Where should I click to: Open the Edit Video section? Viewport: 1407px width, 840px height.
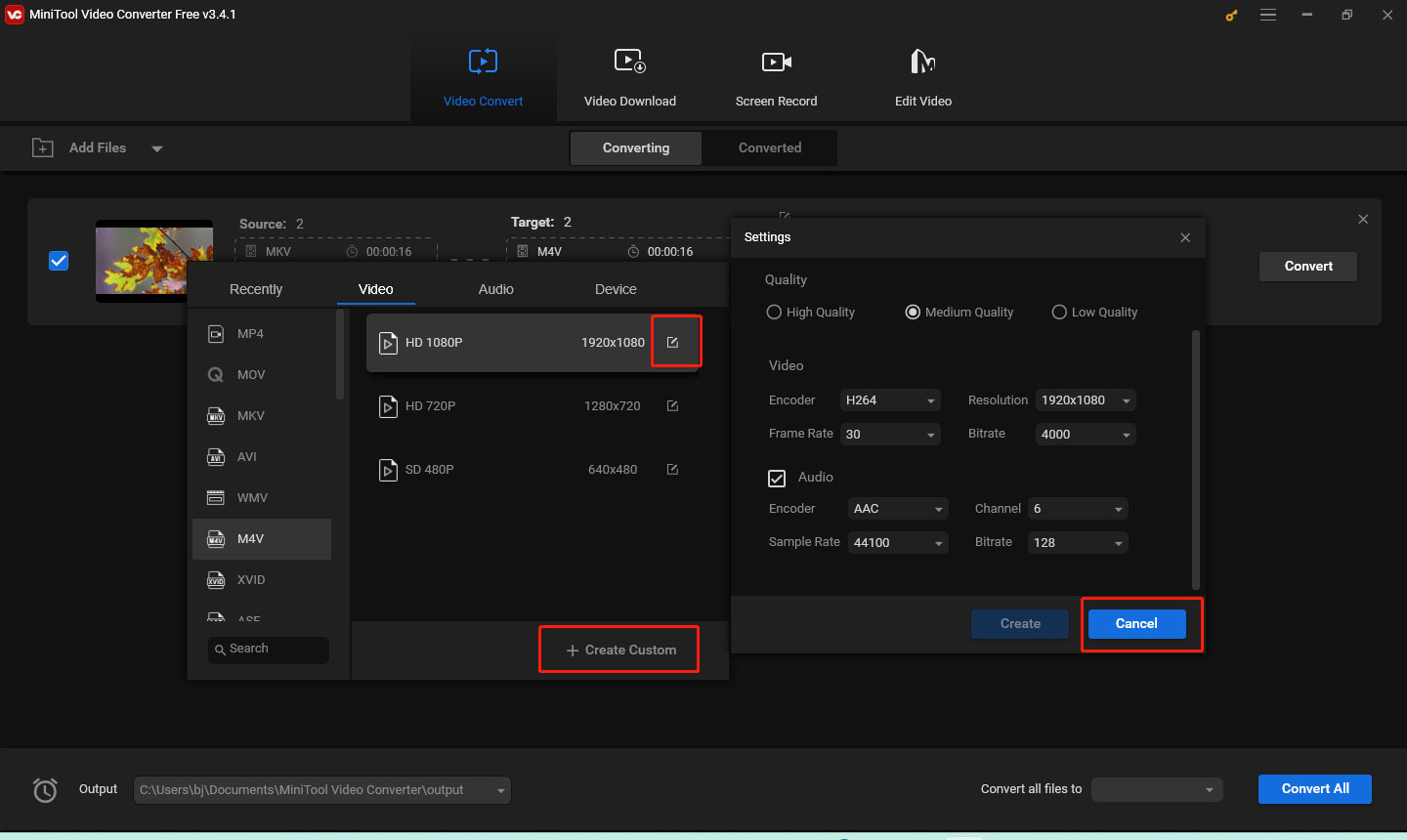tap(923, 78)
